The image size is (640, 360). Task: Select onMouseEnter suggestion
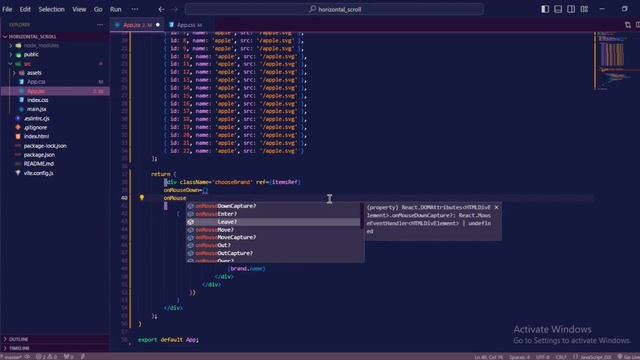274,214
